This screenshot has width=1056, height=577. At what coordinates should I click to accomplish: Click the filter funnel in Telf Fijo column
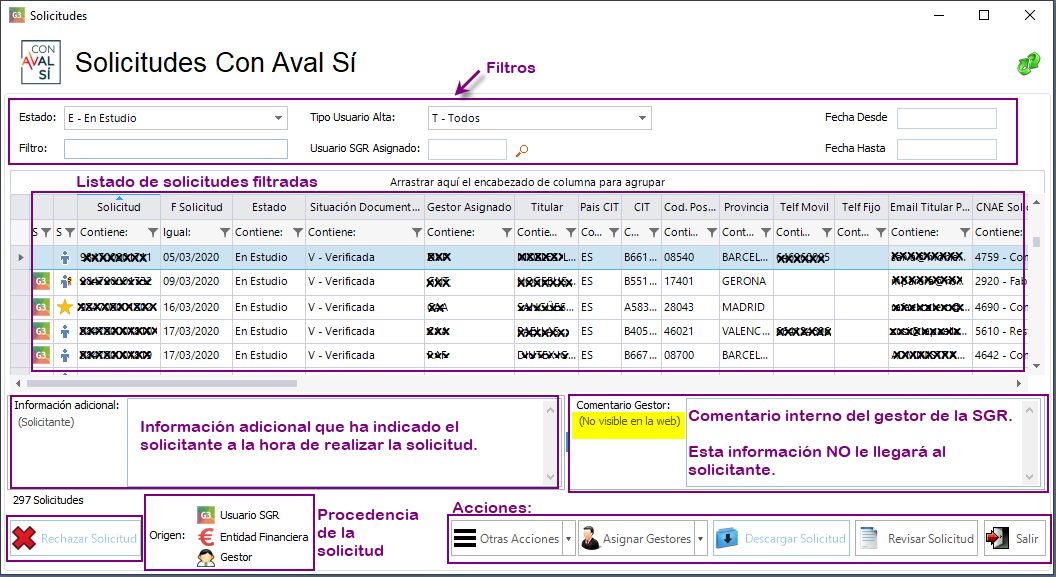tap(880, 232)
